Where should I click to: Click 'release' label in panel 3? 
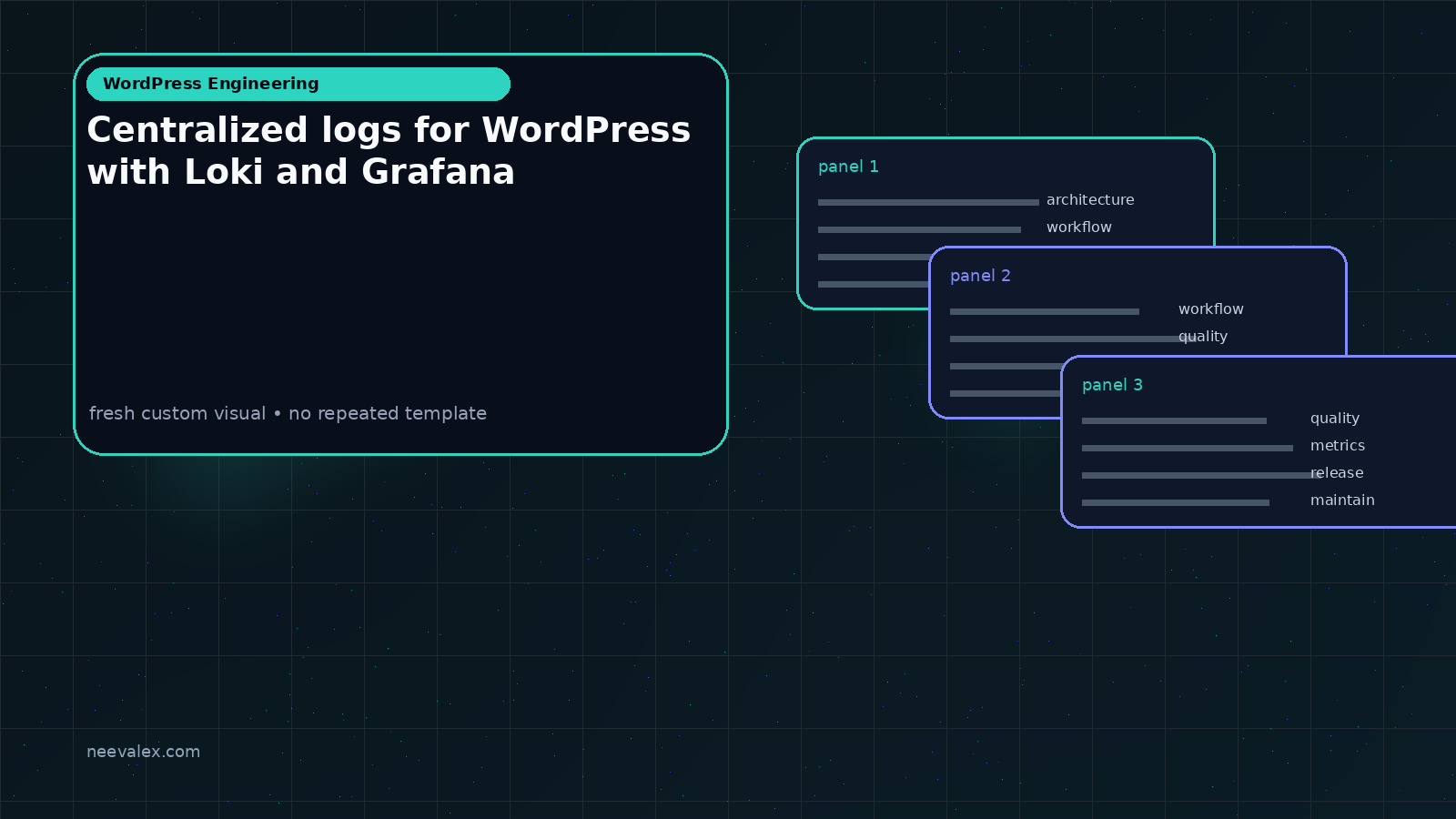1337,472
